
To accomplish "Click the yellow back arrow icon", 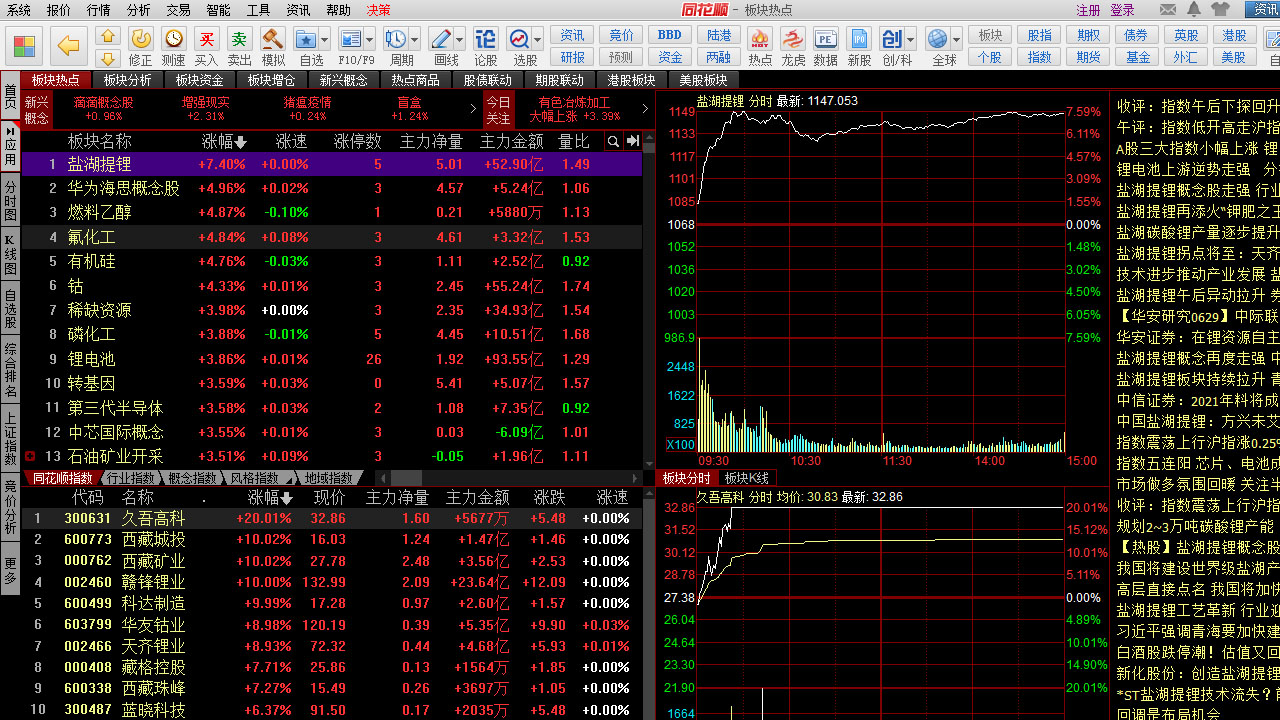I will [68, 45].
